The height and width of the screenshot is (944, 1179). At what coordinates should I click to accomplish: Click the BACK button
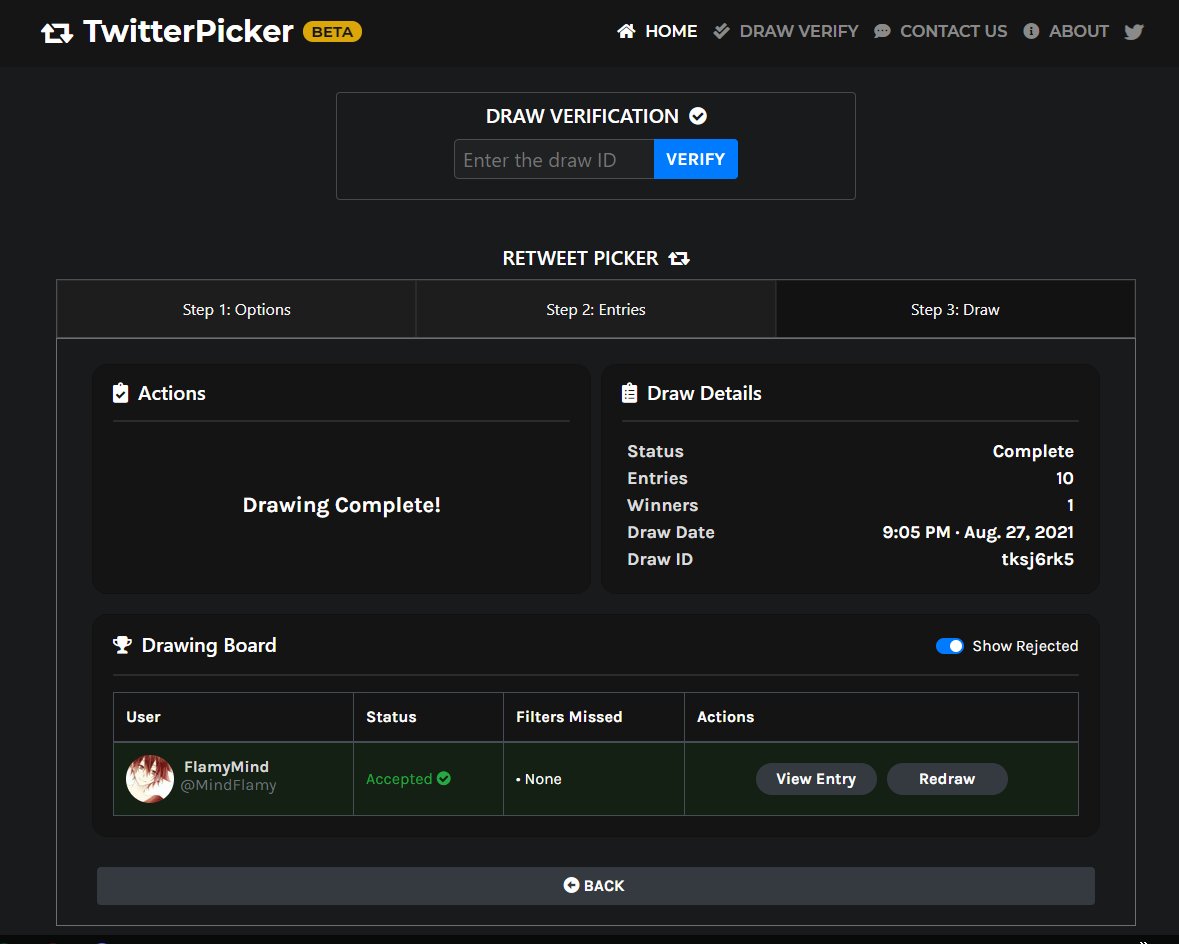(596, 885)
